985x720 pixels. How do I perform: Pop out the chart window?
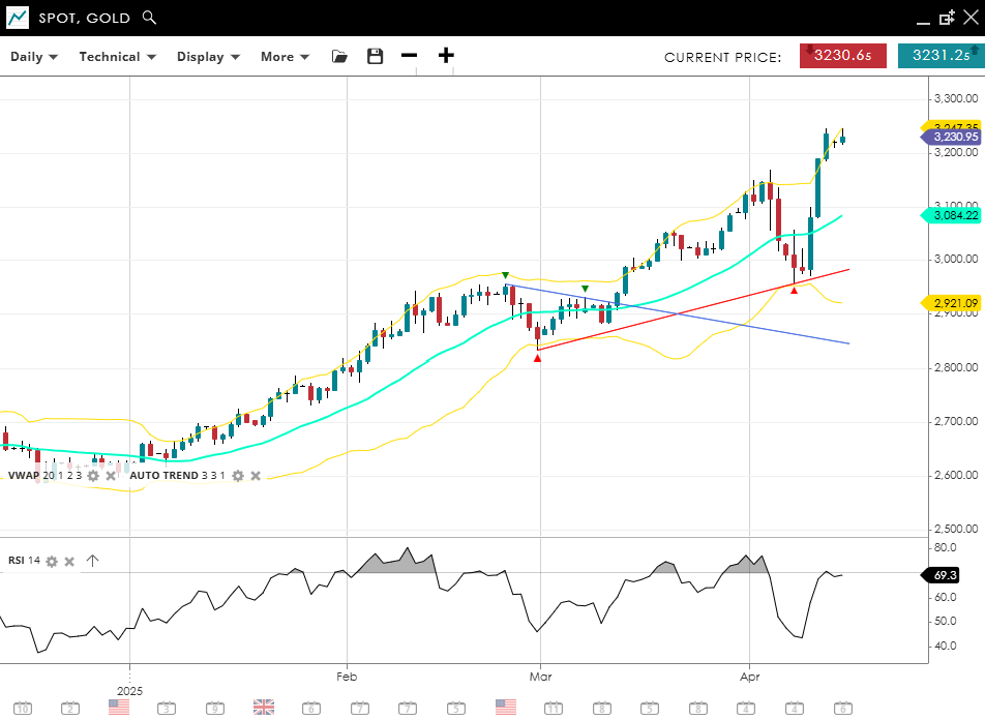(946, 18)
